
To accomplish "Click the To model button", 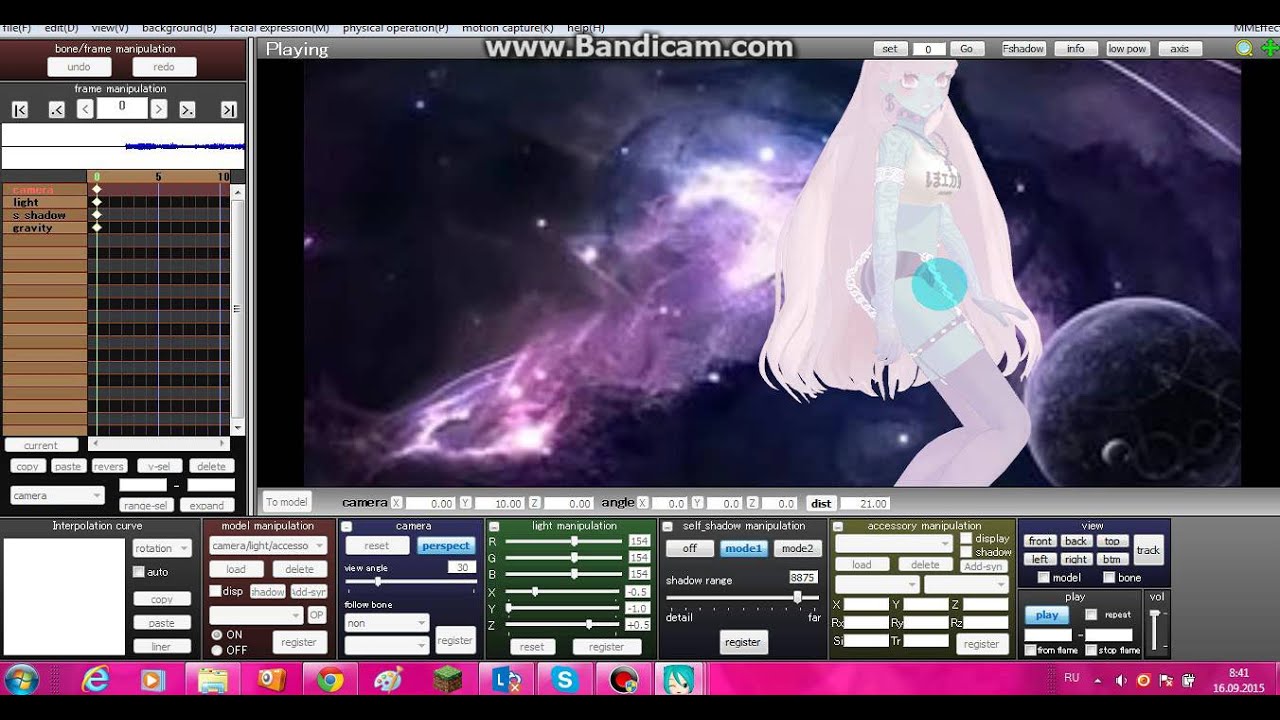I will [287, 502].
